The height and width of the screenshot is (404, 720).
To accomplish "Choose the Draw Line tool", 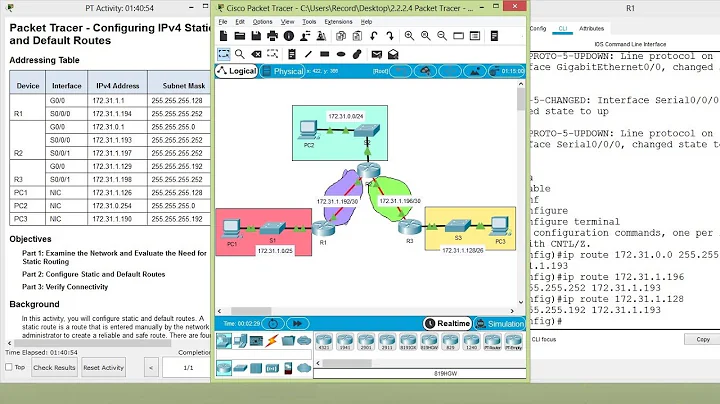I will [x=308, y=54].
